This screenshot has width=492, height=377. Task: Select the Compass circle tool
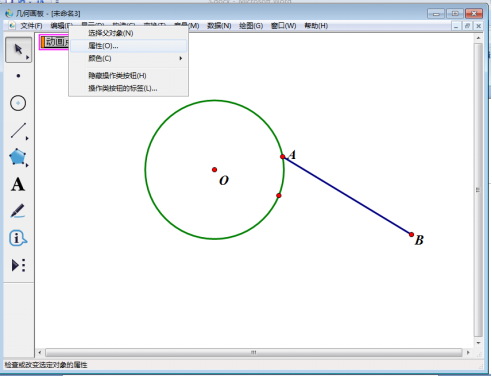(18, 103)
